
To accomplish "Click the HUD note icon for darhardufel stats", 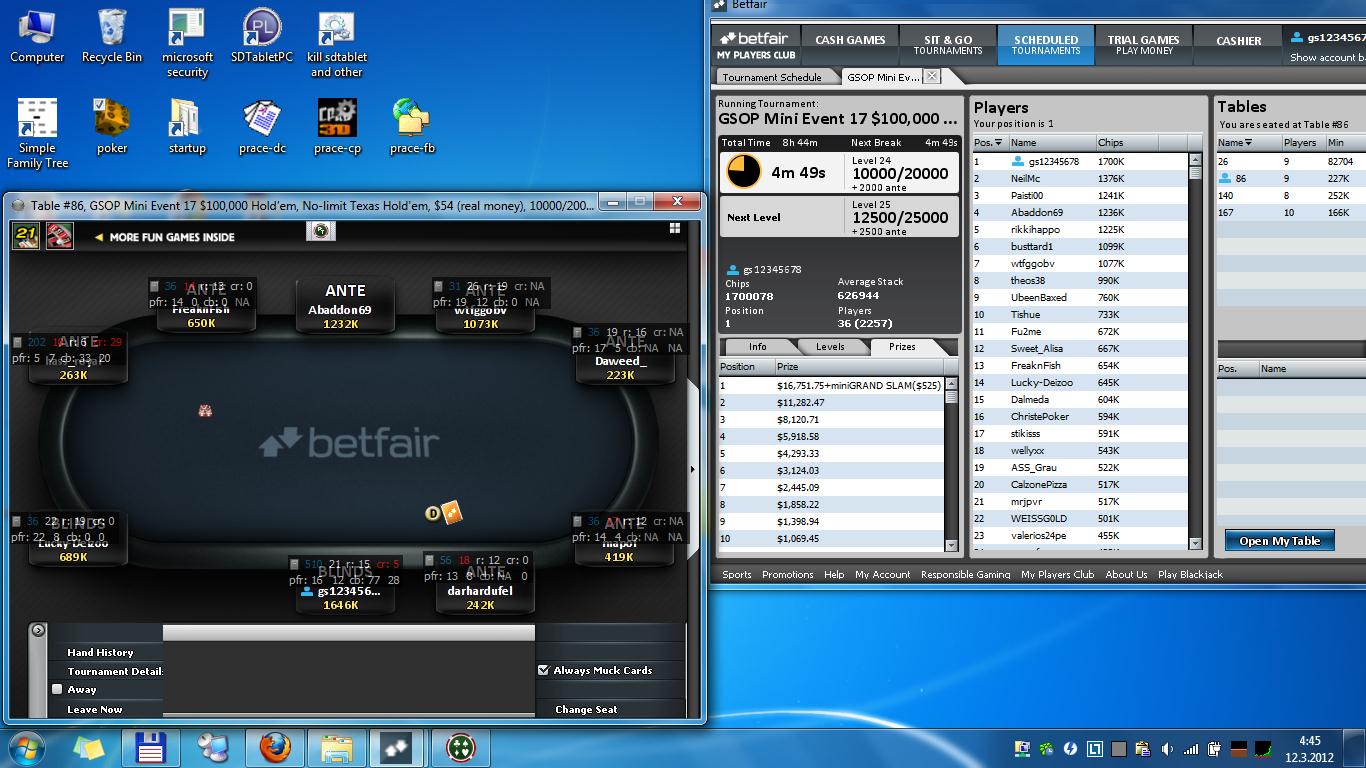I will (429, 561).
